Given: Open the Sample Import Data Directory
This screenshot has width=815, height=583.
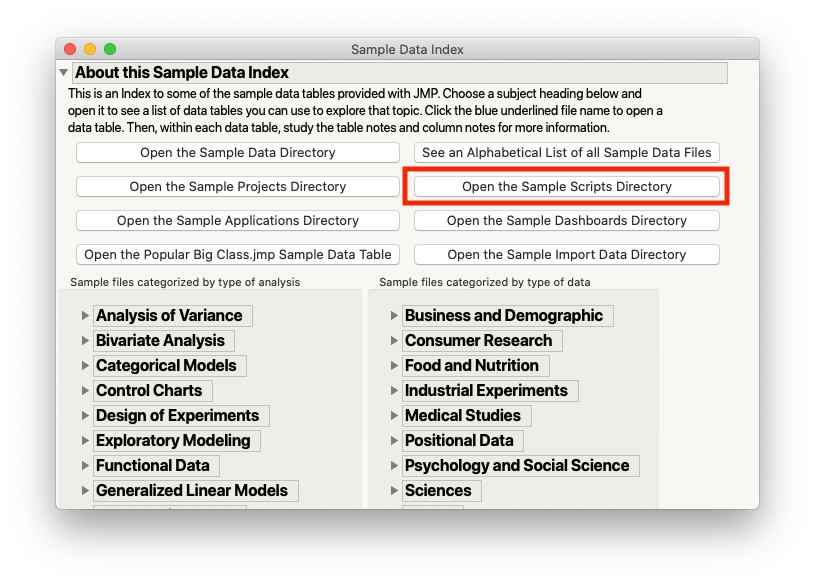Looking at the screenshot, I should tap(566, 255).
